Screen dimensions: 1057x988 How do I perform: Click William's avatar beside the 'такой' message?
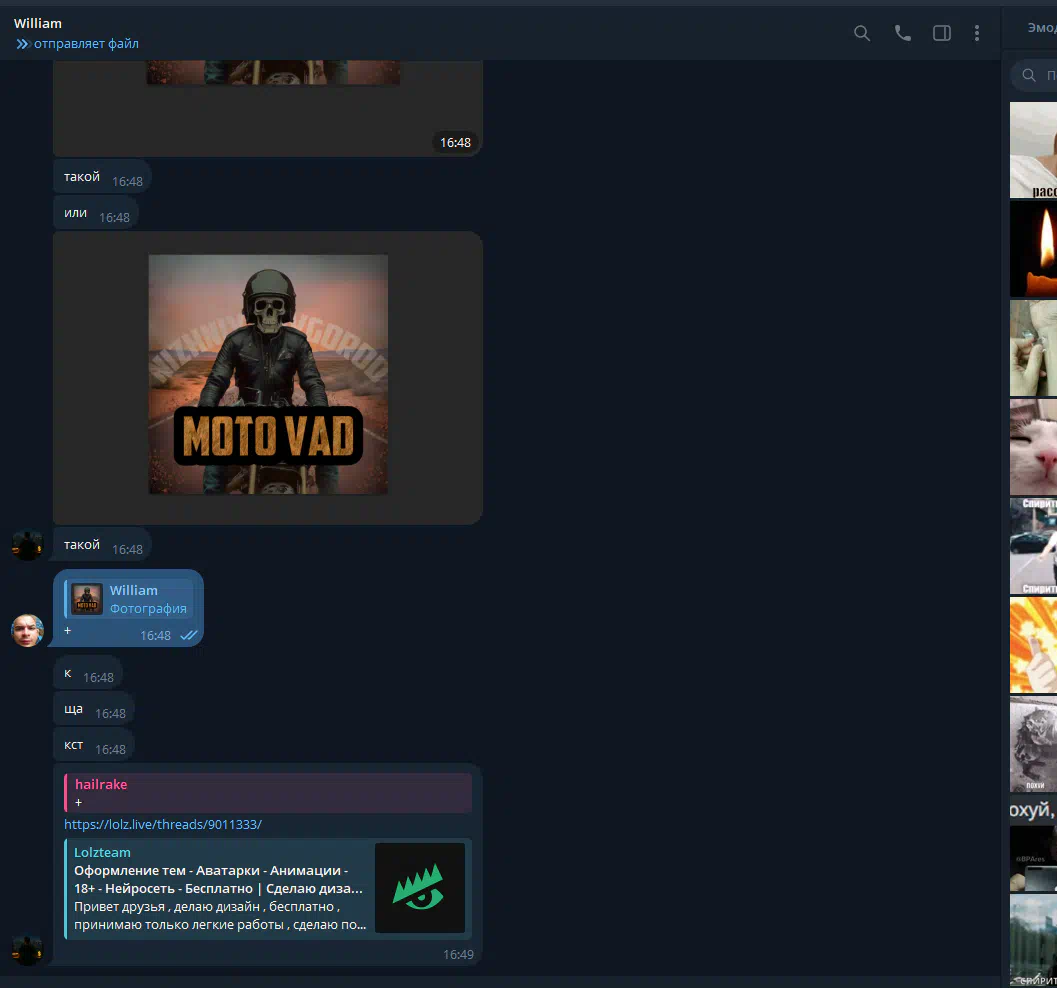pos(28,545)
